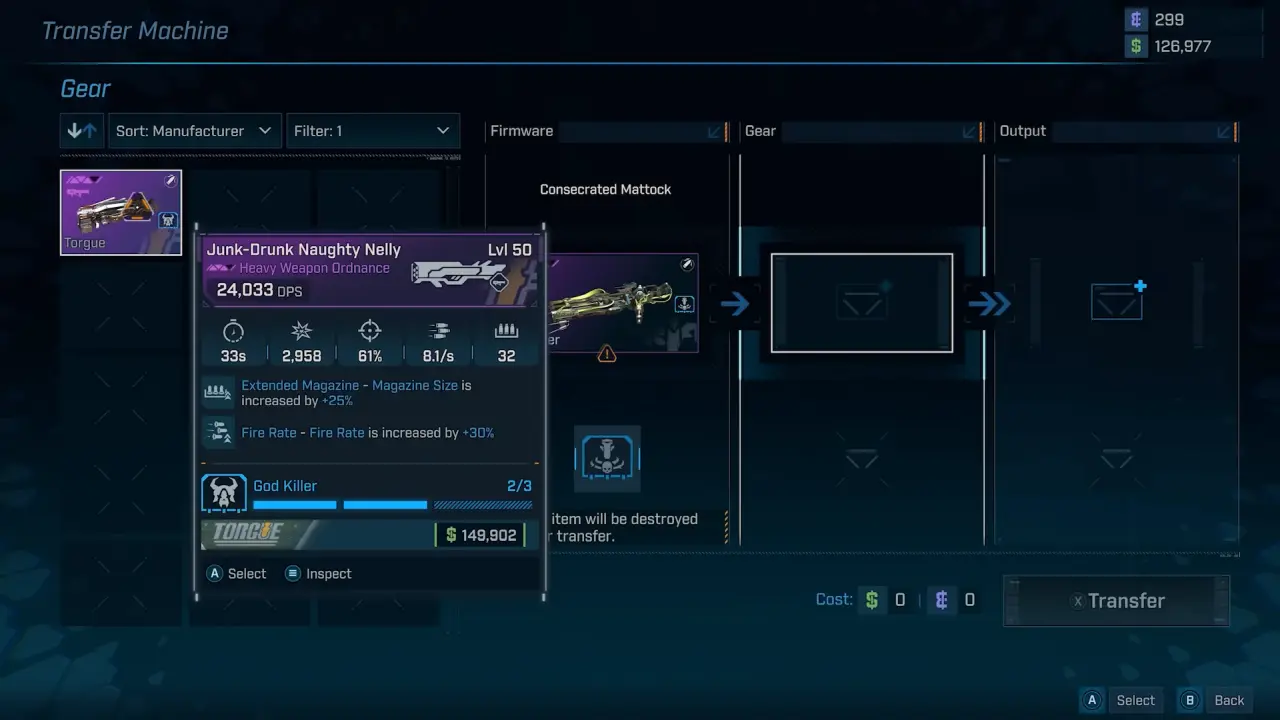Toggle the sort direction arrows
The image size is (1280, 720).
pyautogui.click(x=82, y=131)
